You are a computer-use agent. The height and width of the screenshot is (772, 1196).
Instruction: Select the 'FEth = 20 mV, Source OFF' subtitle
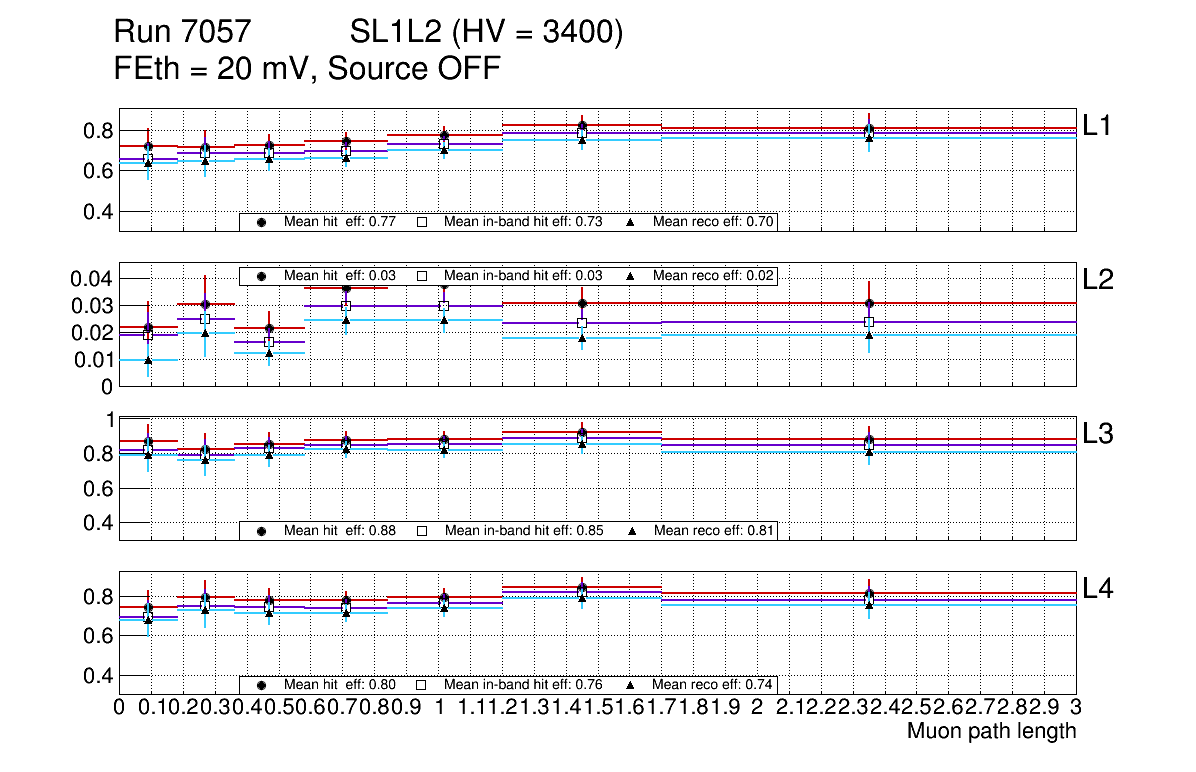coord(307,69)
